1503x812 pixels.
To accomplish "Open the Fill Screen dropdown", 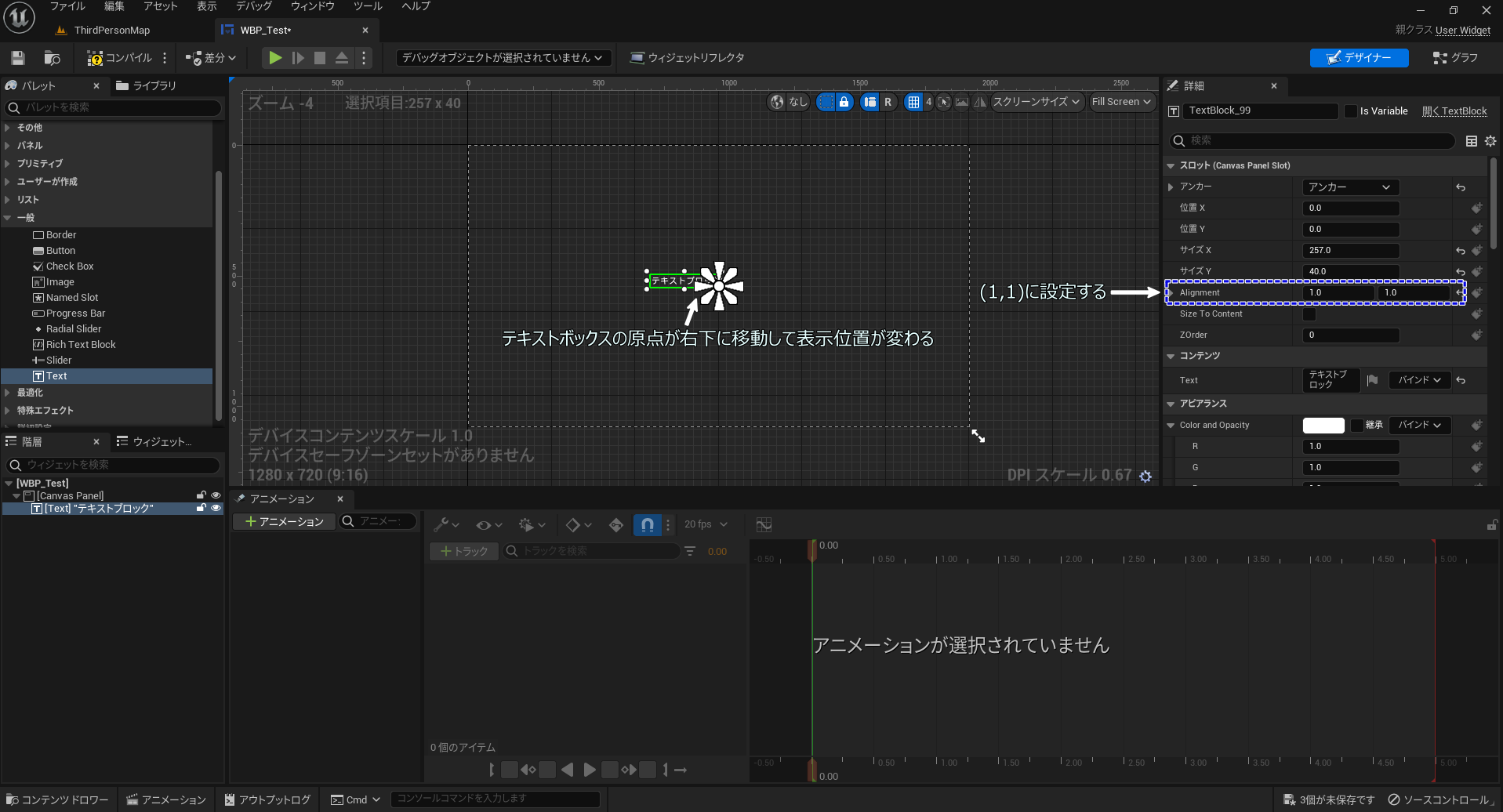I will (x=1121, y=102).
